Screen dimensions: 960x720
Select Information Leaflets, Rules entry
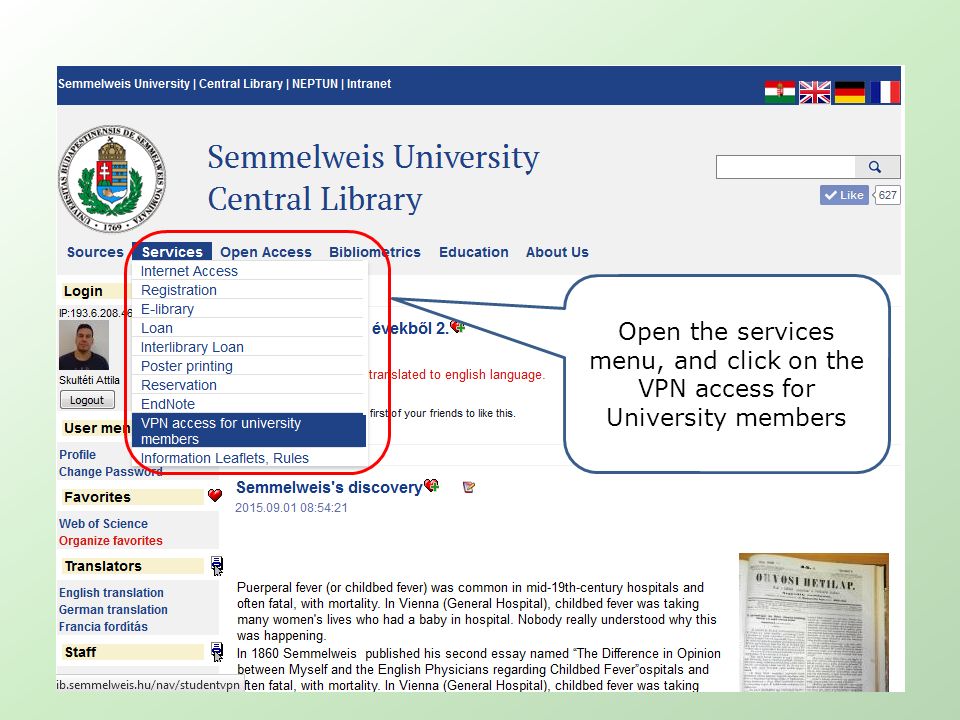pos(249,457)
